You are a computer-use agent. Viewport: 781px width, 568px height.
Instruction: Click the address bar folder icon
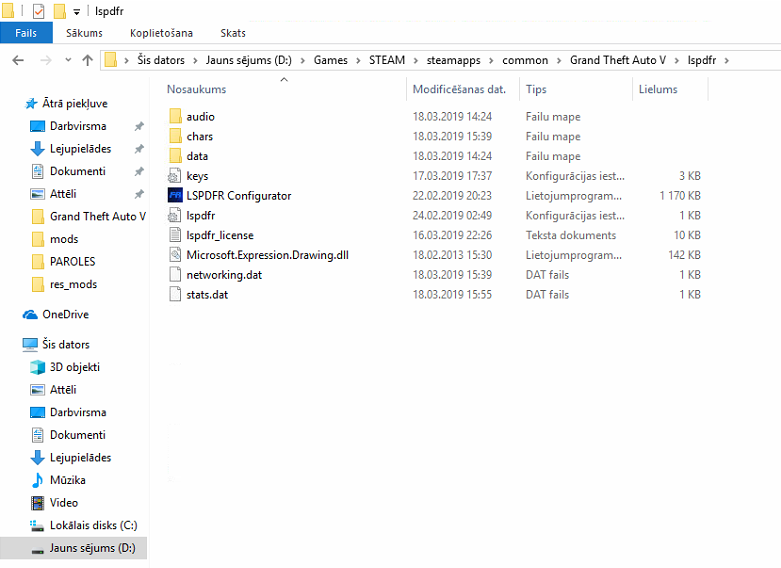point(111,60)
